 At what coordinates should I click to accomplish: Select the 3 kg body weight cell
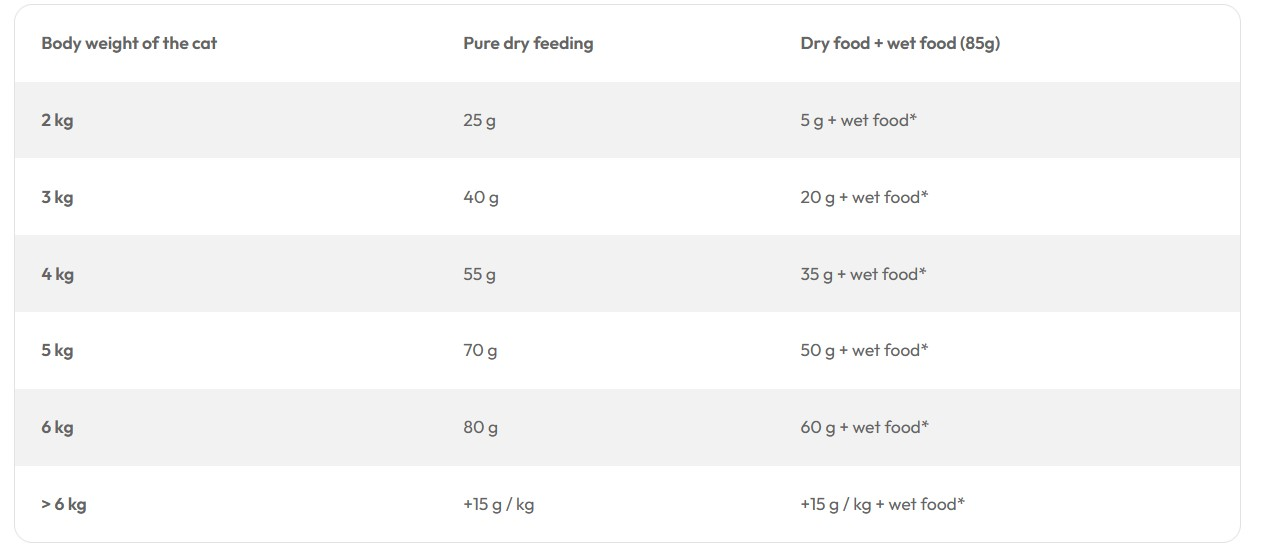tap(57, 197)
